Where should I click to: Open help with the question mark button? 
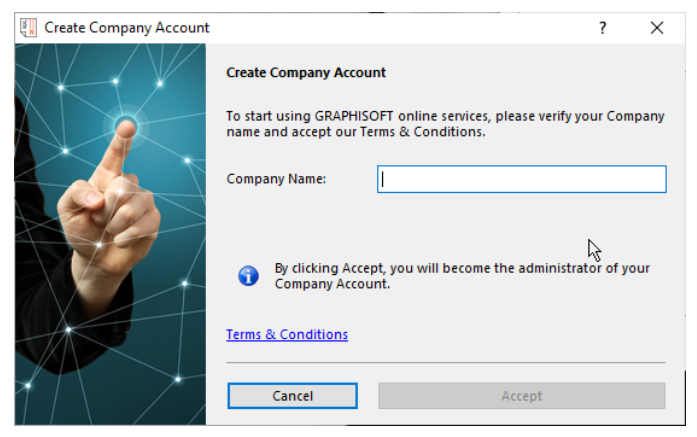tap(602, 28)
